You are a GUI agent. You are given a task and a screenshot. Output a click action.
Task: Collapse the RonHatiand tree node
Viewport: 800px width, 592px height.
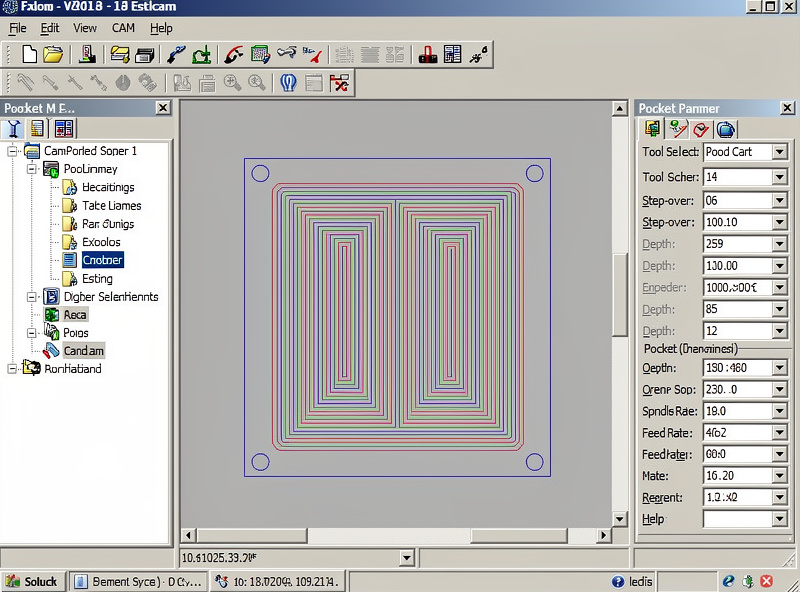coord(12,368)
